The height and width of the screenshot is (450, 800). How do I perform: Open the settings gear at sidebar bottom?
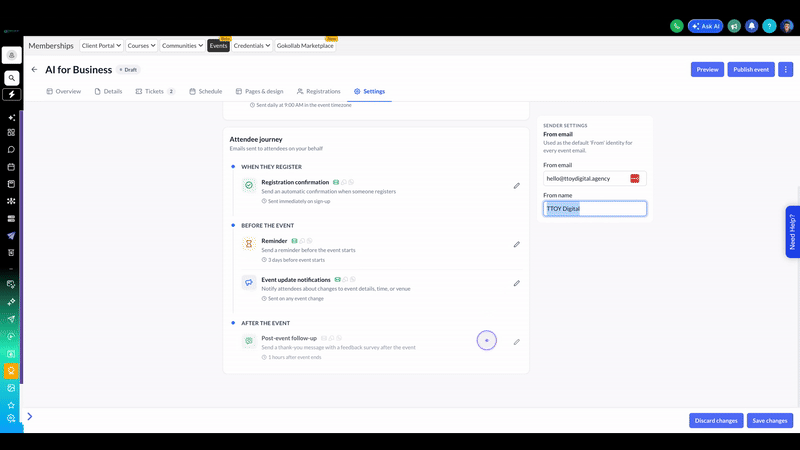(11, 418)
